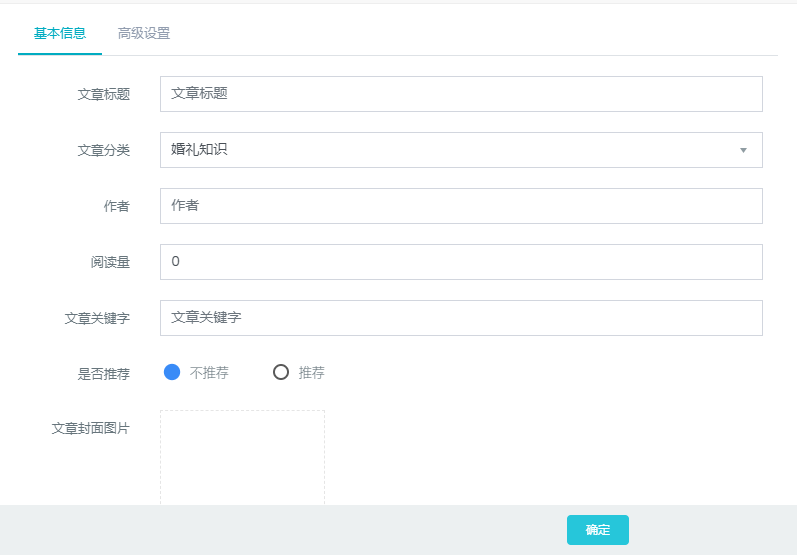This screenshot has height=557, width=797.
Task: Select the 不推荐 radio circle
Action: [172, 372]
